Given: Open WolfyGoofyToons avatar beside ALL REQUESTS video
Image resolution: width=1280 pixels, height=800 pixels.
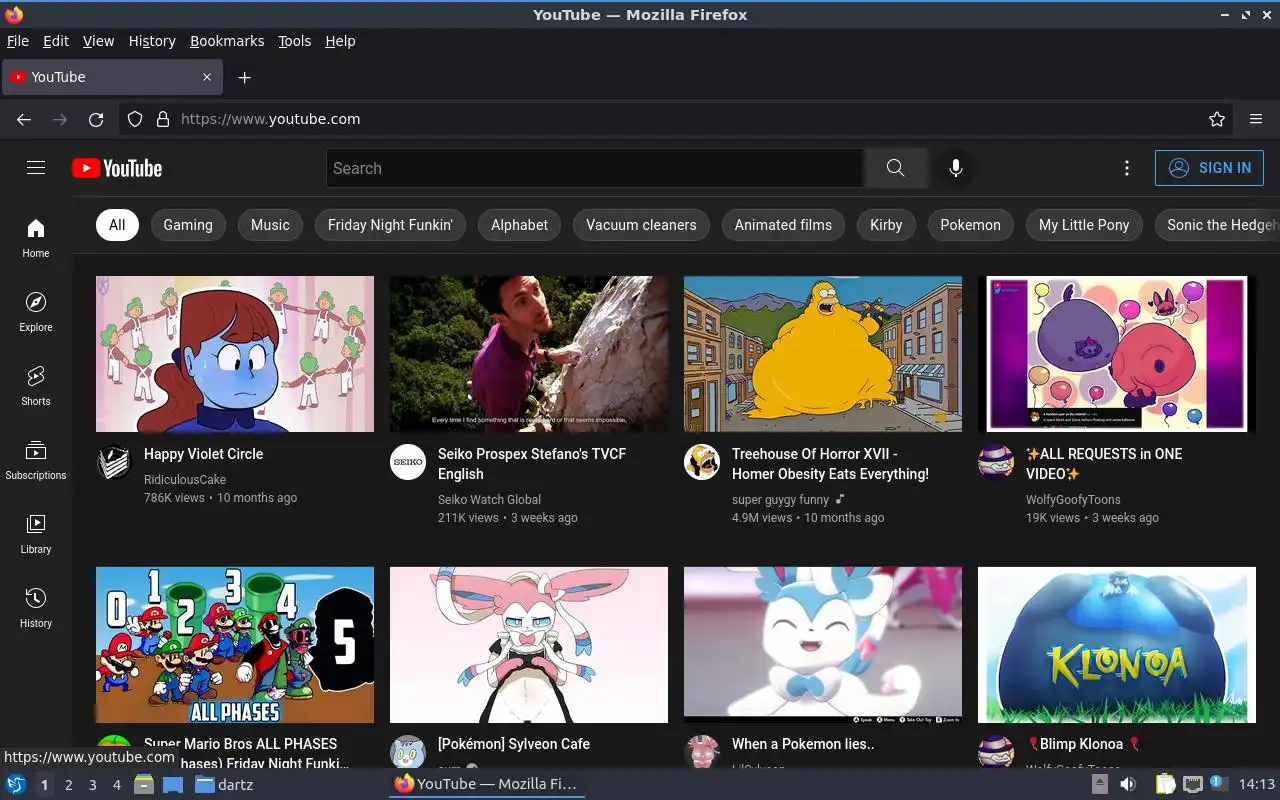Looking at the screenshot, I should [996, 462].
